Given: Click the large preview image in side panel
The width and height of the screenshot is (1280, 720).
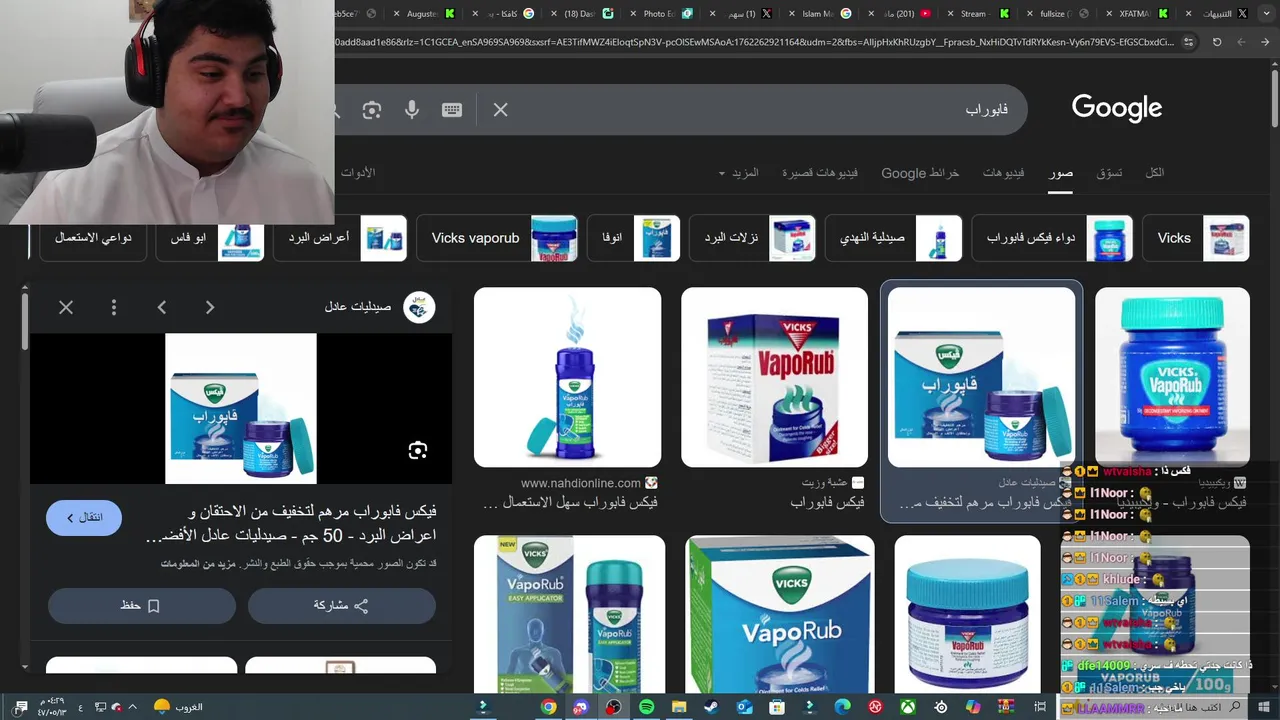Looking at the screenshot, I should [x=241, y=409].
